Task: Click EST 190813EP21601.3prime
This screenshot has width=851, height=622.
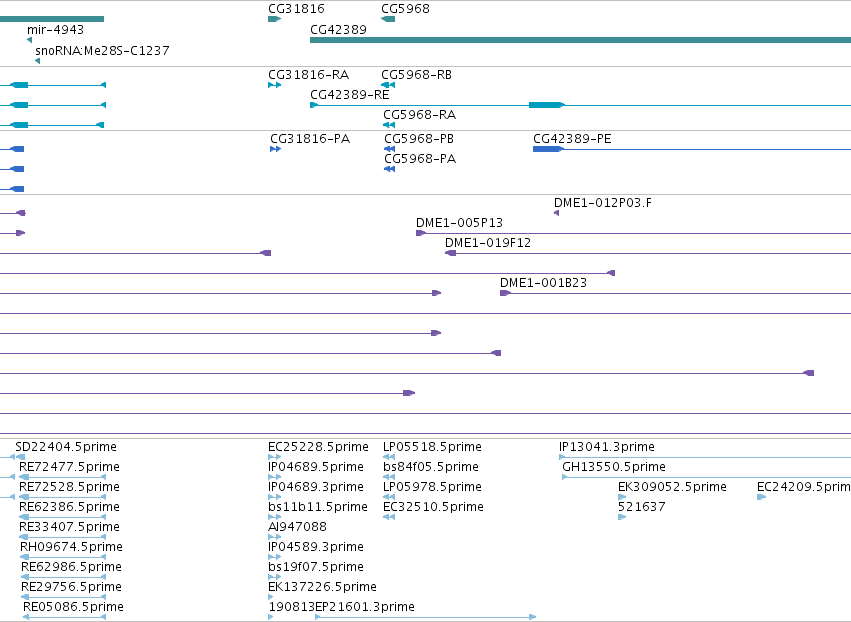Action: 341,607
